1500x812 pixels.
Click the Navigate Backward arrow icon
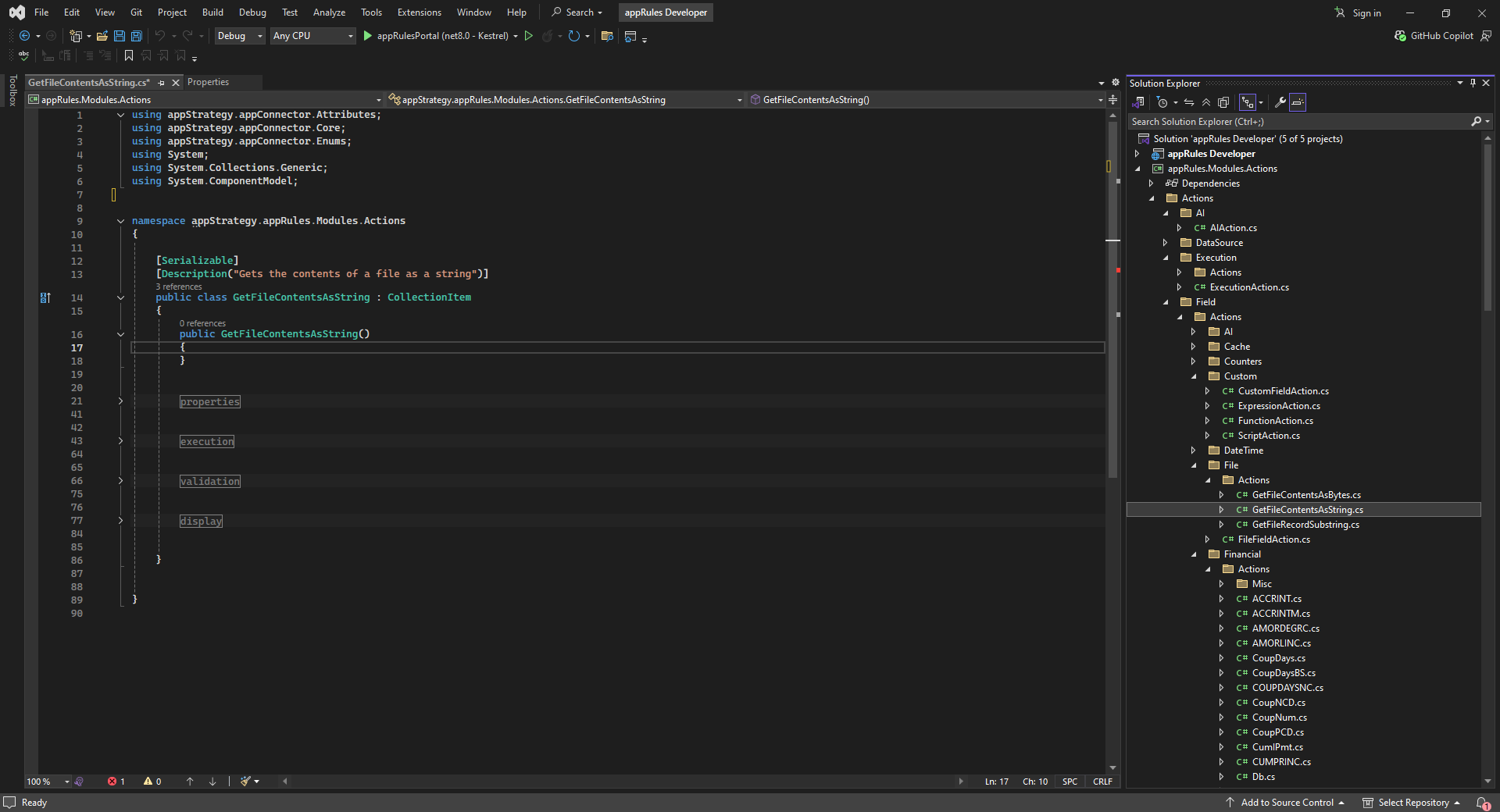pyautogui.click(x=24, y=36)
